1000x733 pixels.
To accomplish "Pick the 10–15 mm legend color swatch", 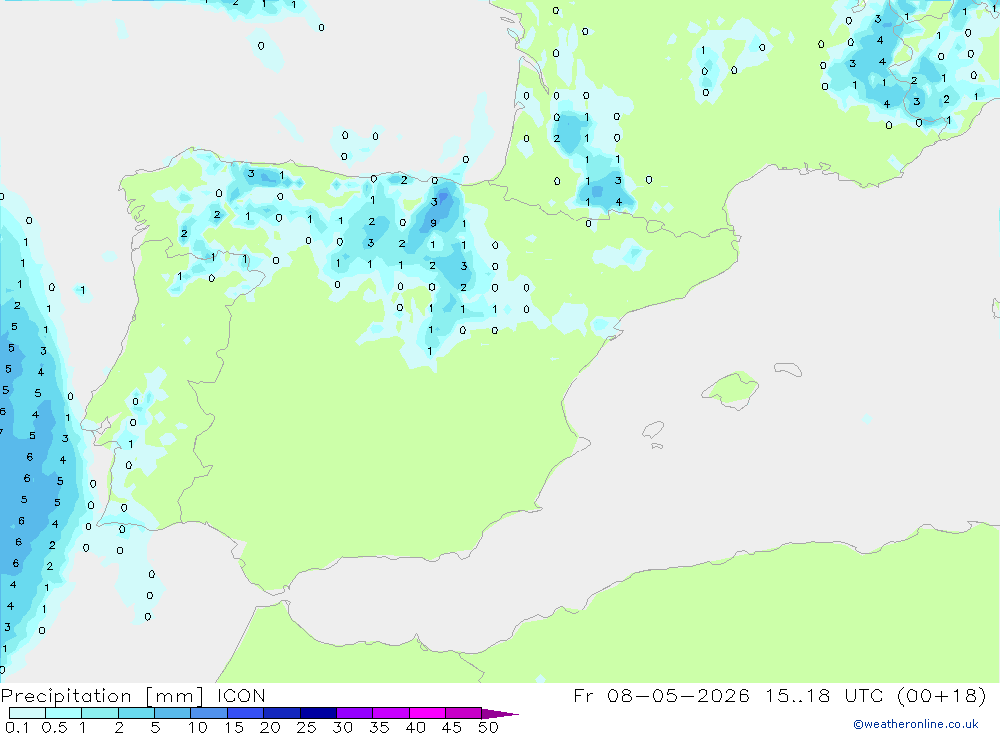I will click(x=209, y=713).
